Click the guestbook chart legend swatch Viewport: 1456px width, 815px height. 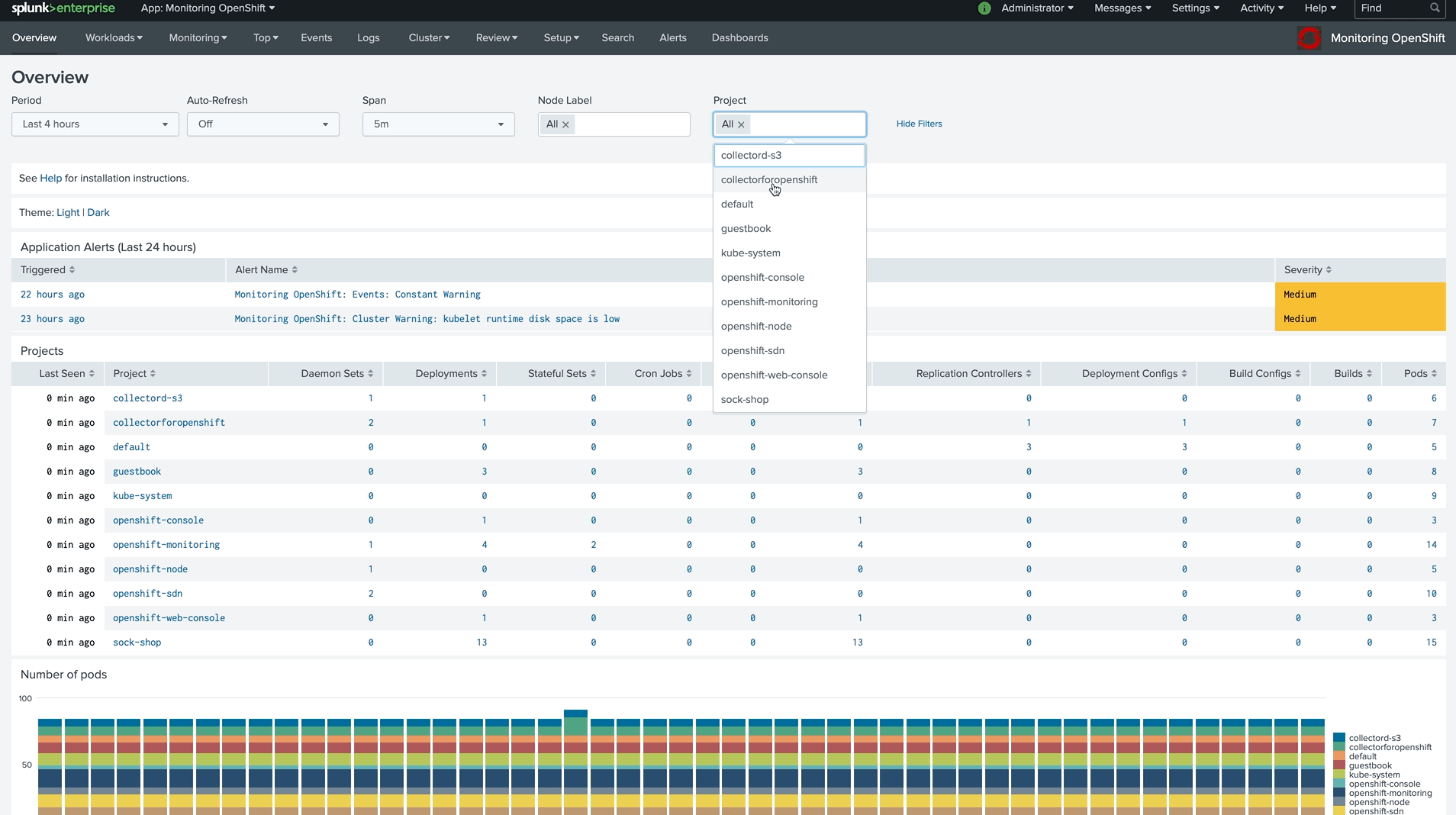[1338, 765]
